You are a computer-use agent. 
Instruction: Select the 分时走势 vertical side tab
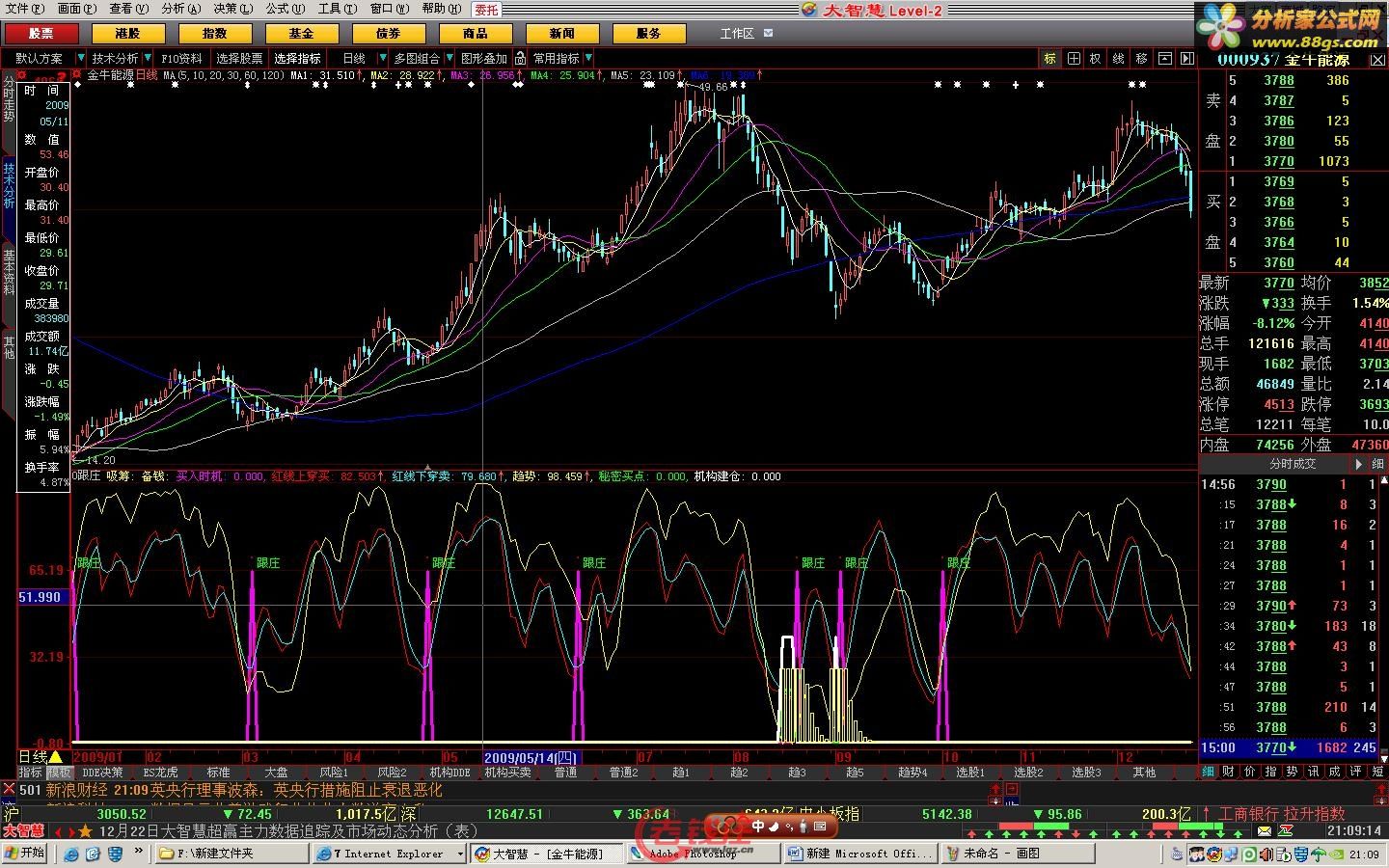[x=9, y=99]
